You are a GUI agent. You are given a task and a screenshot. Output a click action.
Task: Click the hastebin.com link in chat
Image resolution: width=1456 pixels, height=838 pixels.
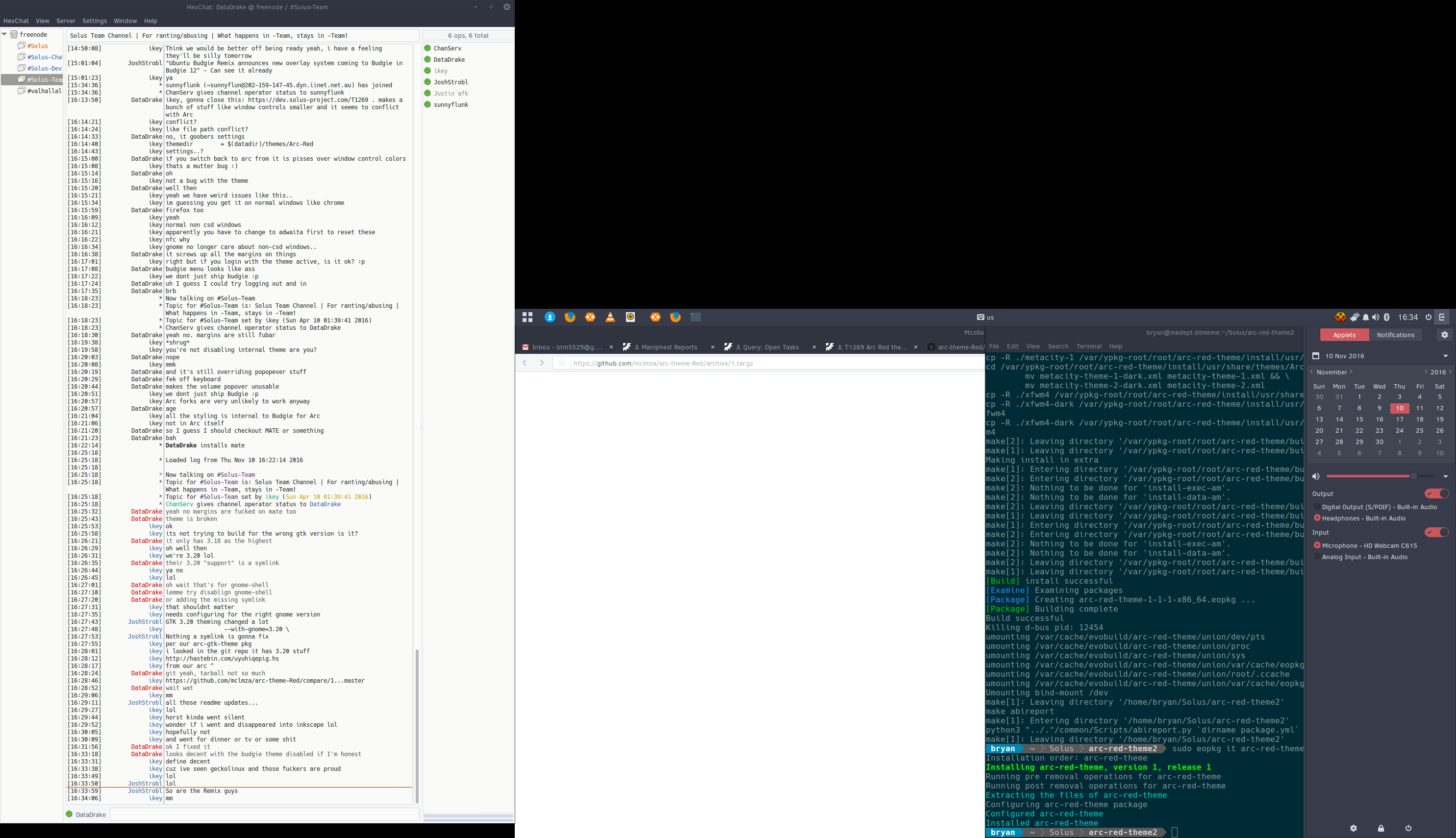[x=222, y=659]
